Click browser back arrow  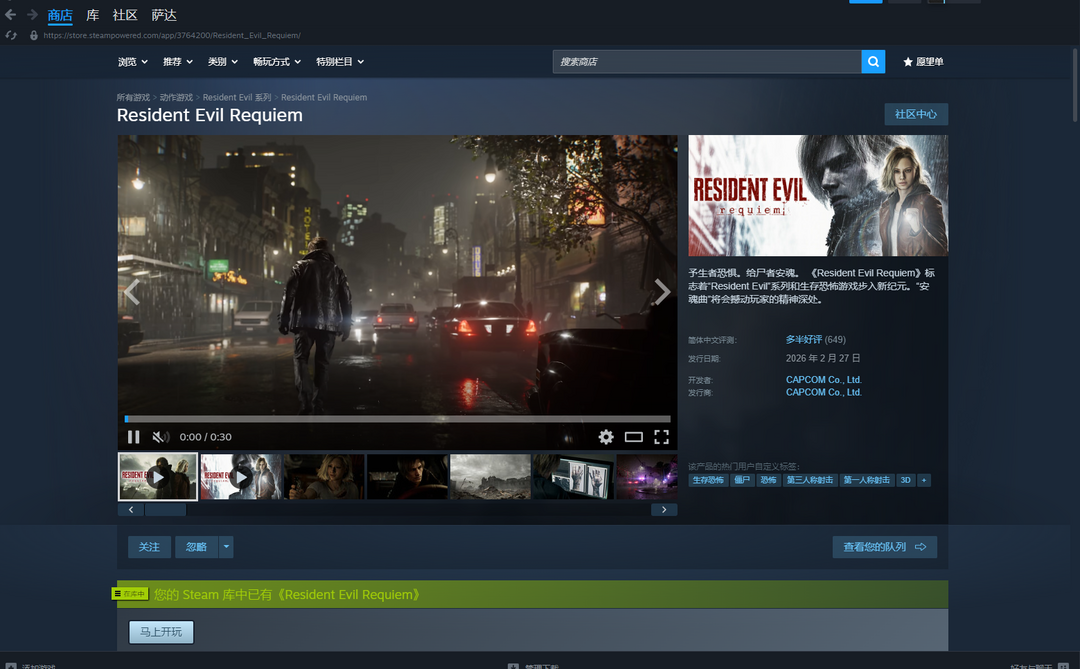11,15
